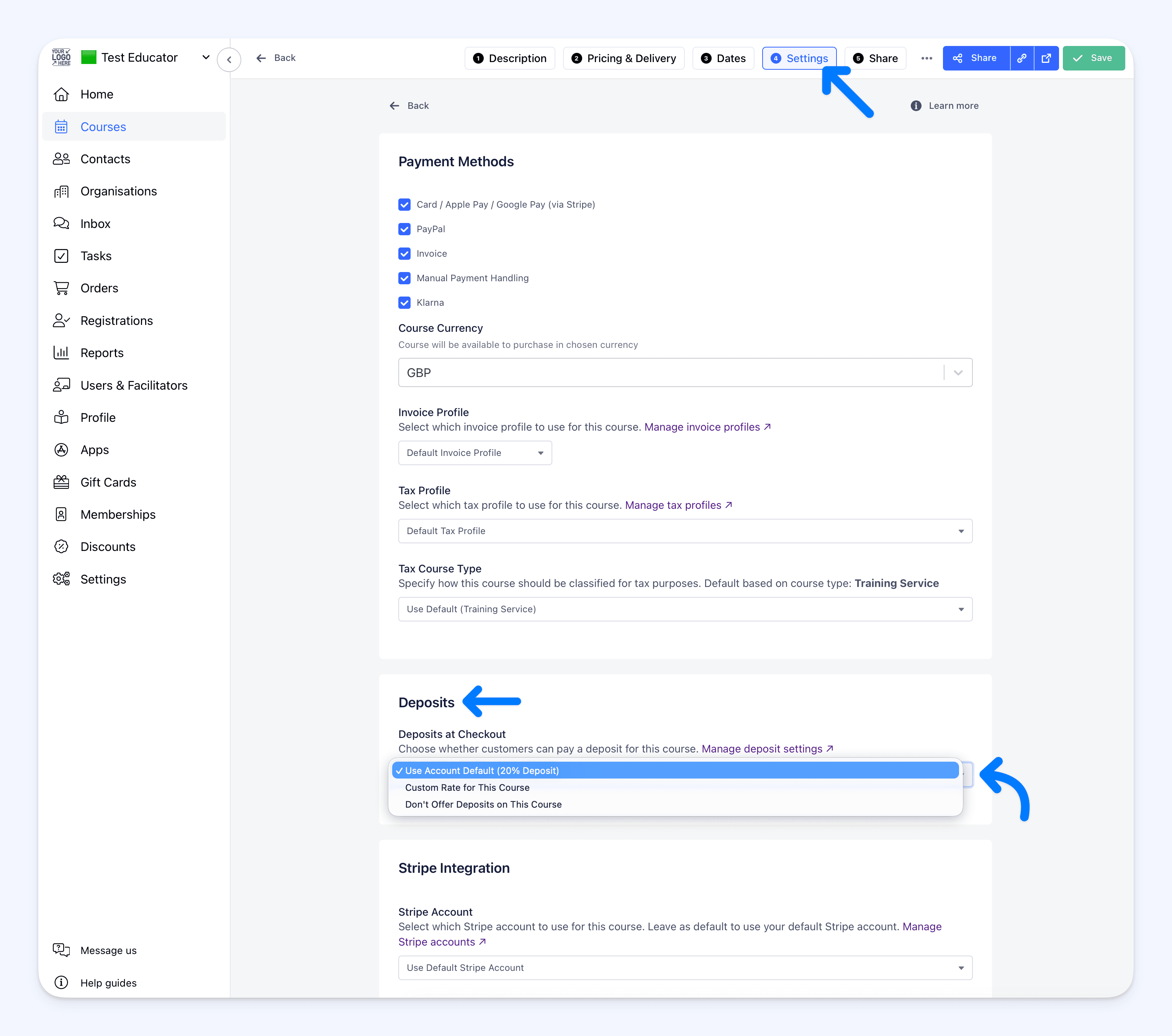1172x1036 pixels.
Task: Open the three-dots more options menu
Action: click(926, 58)
